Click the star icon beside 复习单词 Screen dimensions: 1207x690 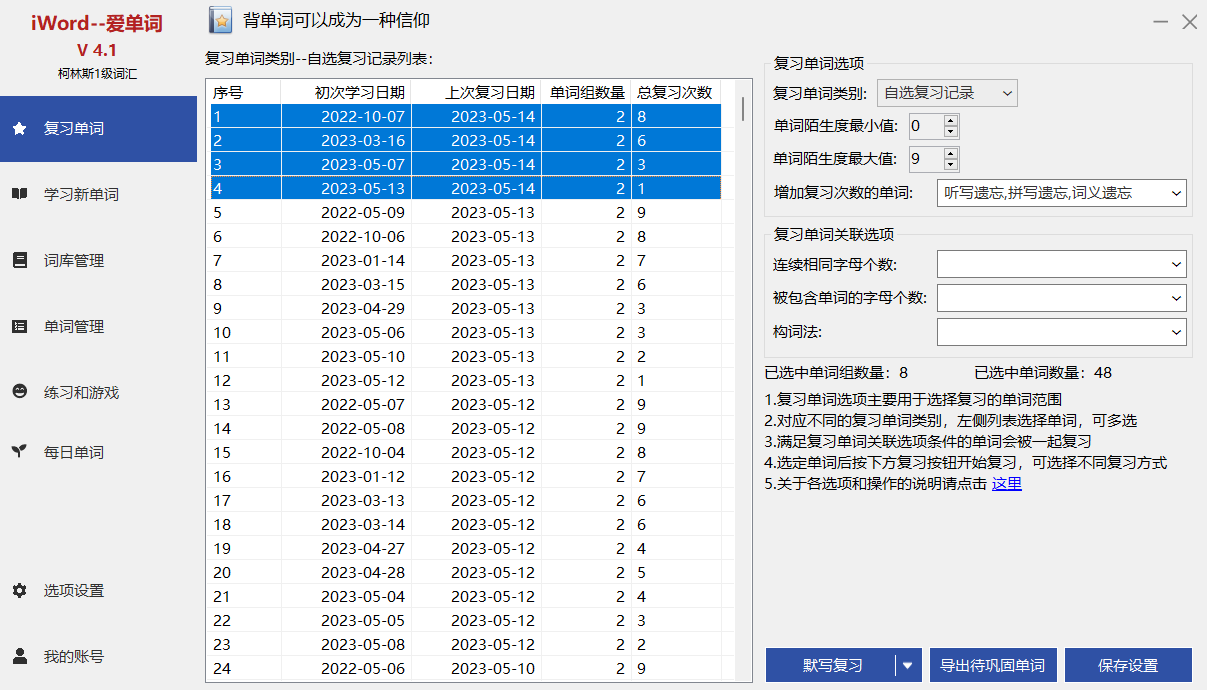coord(19,129)
